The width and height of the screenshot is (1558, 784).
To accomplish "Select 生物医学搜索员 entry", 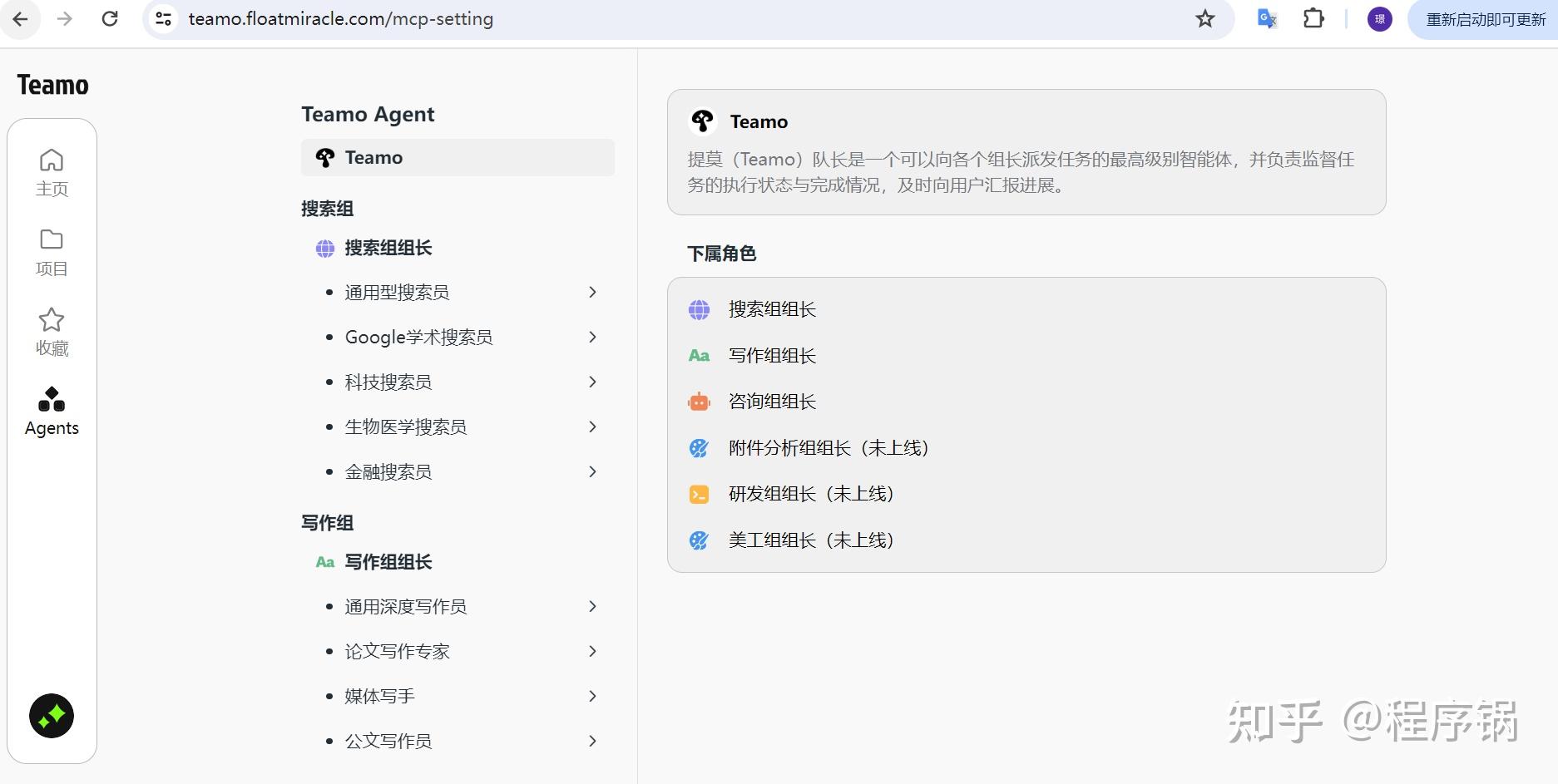I will pyautogui.click(x=406, y=427).
